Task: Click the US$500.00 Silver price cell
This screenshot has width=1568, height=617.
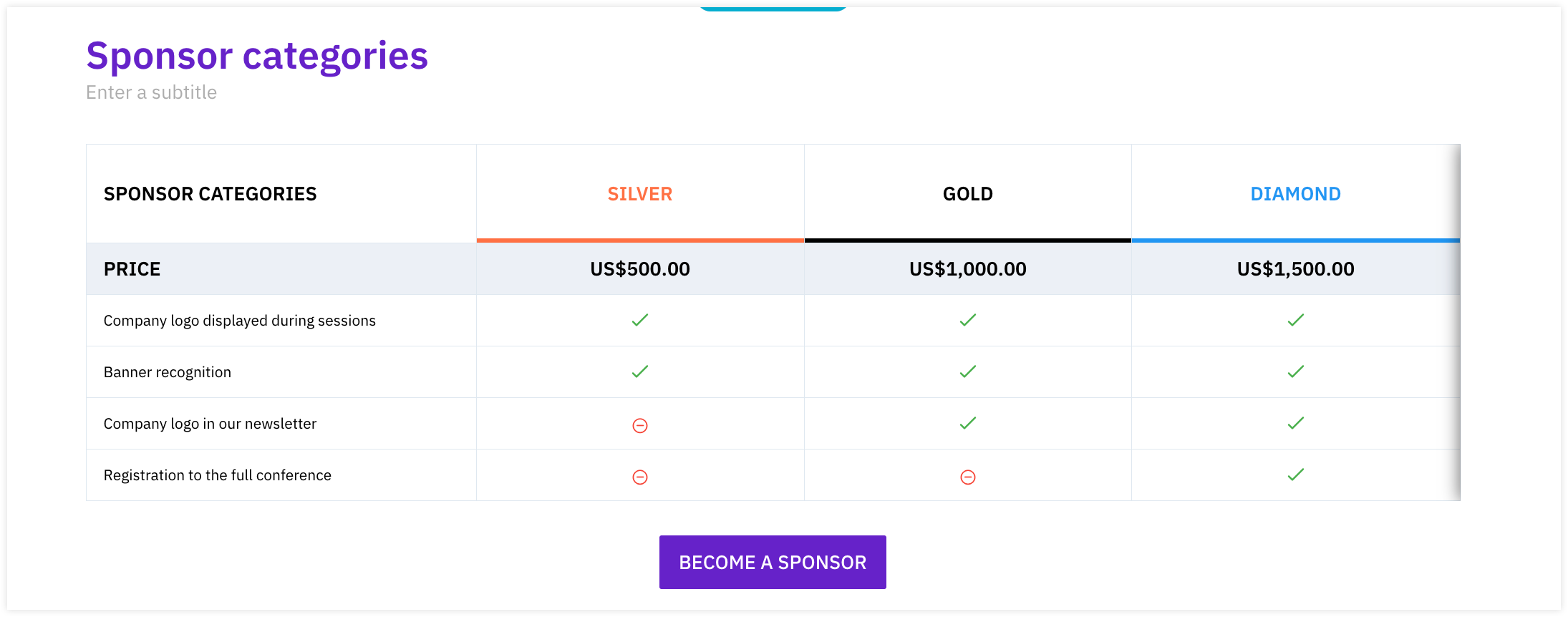Action: 640,269
